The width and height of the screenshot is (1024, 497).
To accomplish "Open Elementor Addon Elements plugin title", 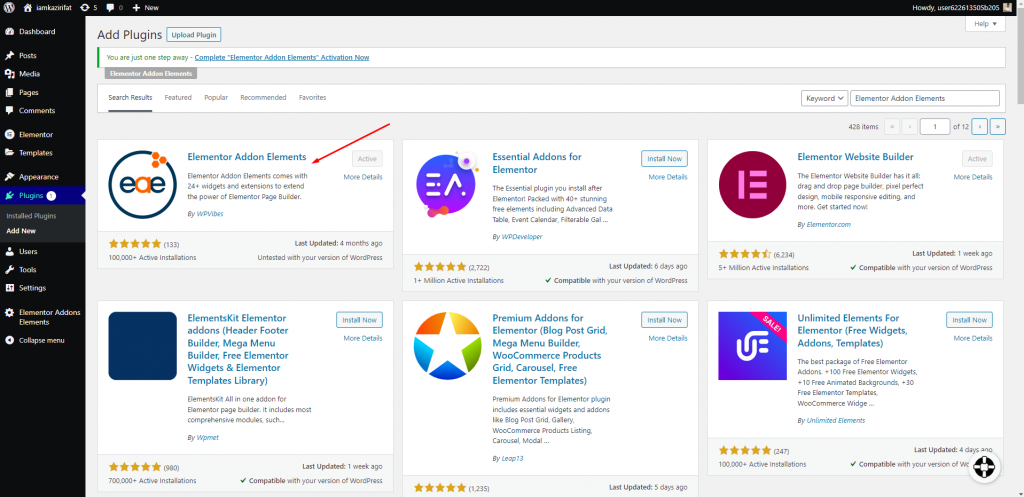I will [247, 157].
